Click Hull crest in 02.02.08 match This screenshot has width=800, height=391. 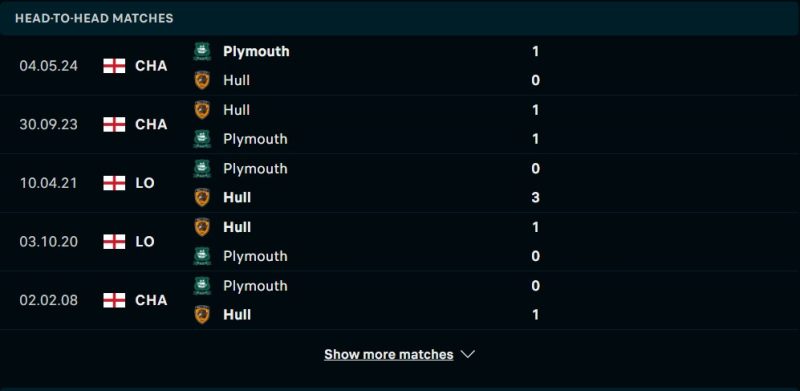202,314
